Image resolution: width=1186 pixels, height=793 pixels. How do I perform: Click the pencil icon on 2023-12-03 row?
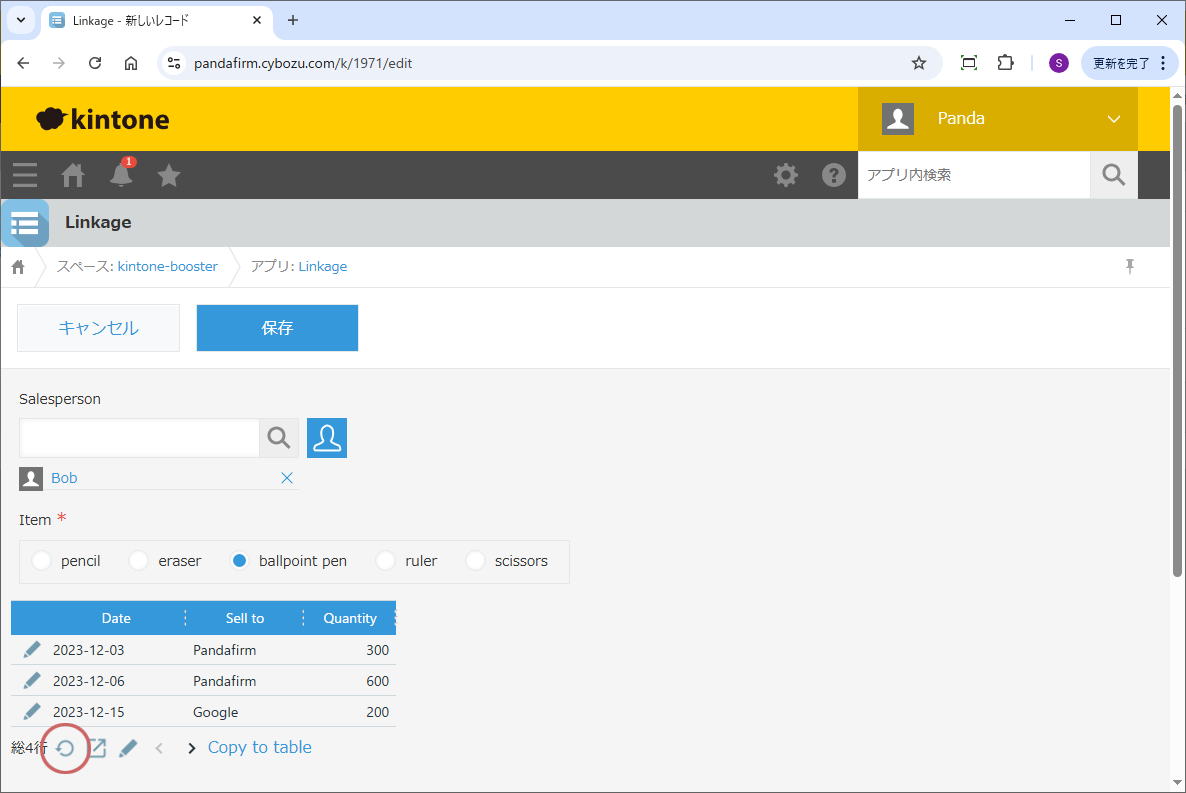[x=32, y=650]
